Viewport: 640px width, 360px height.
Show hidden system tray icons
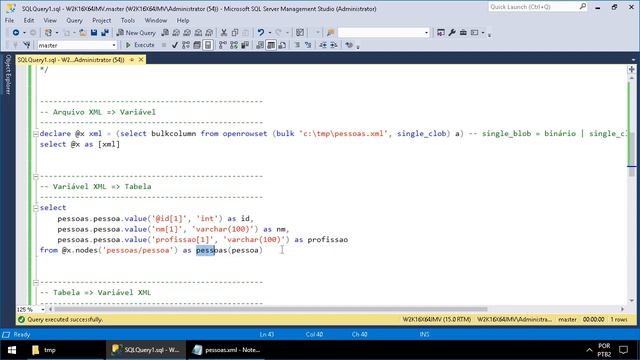[589, 350]
